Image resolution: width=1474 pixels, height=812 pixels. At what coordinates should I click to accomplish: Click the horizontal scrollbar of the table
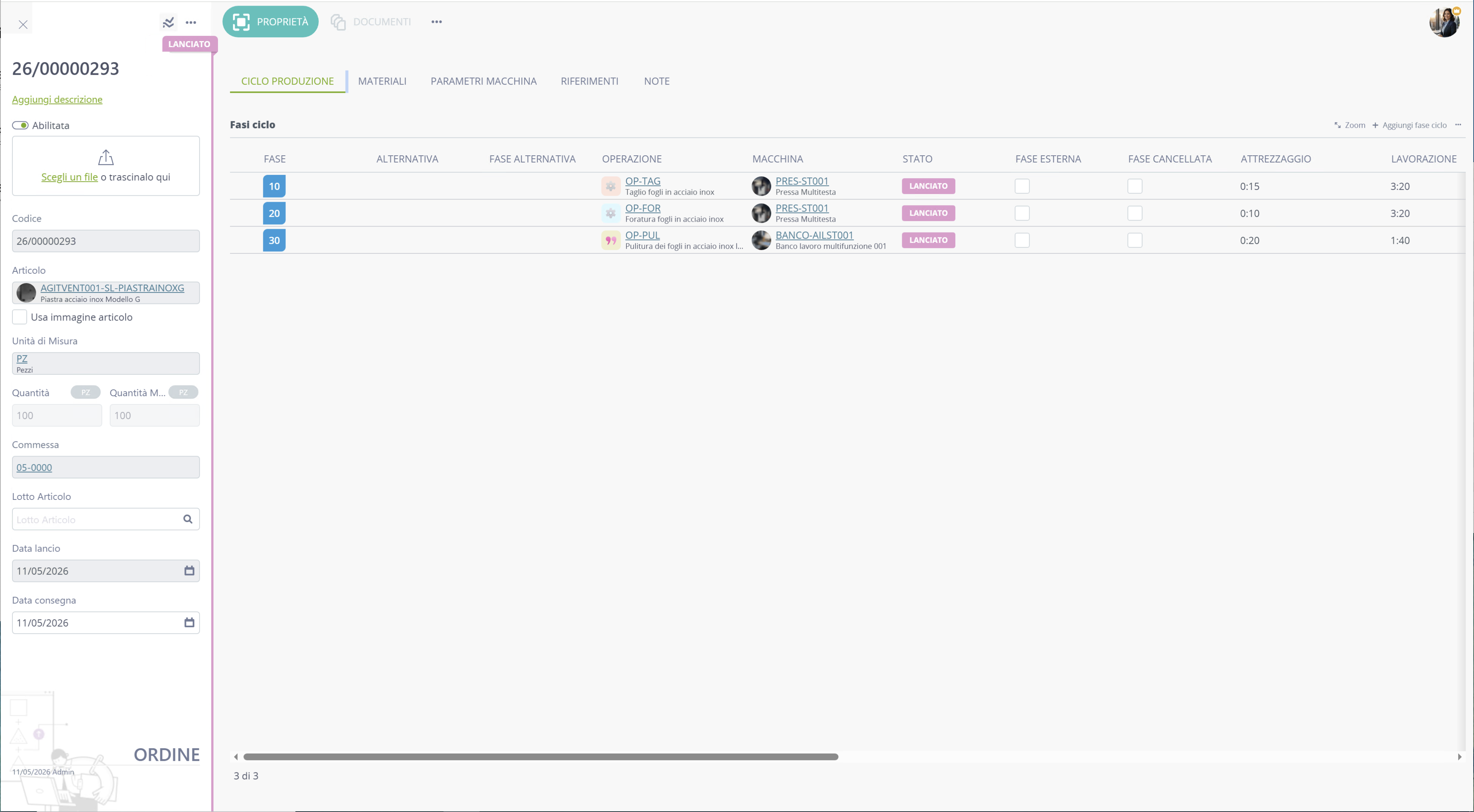[541, 757]
